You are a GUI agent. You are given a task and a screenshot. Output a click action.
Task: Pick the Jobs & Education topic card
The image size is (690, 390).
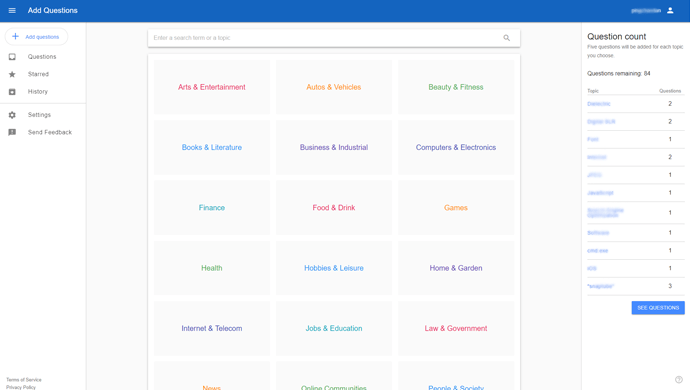tap(334, 328)
